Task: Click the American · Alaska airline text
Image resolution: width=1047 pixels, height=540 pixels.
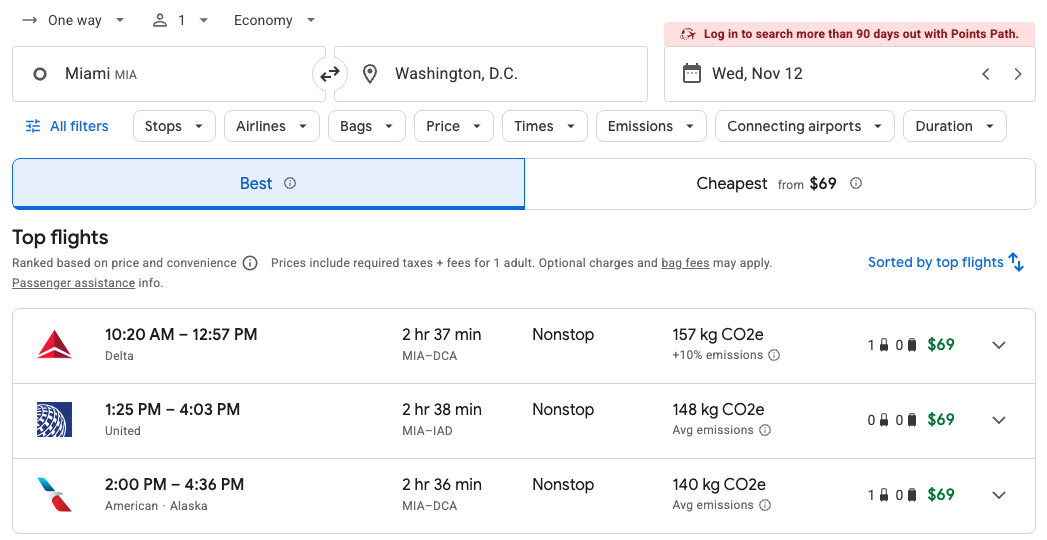Action: tap(156, 506)
